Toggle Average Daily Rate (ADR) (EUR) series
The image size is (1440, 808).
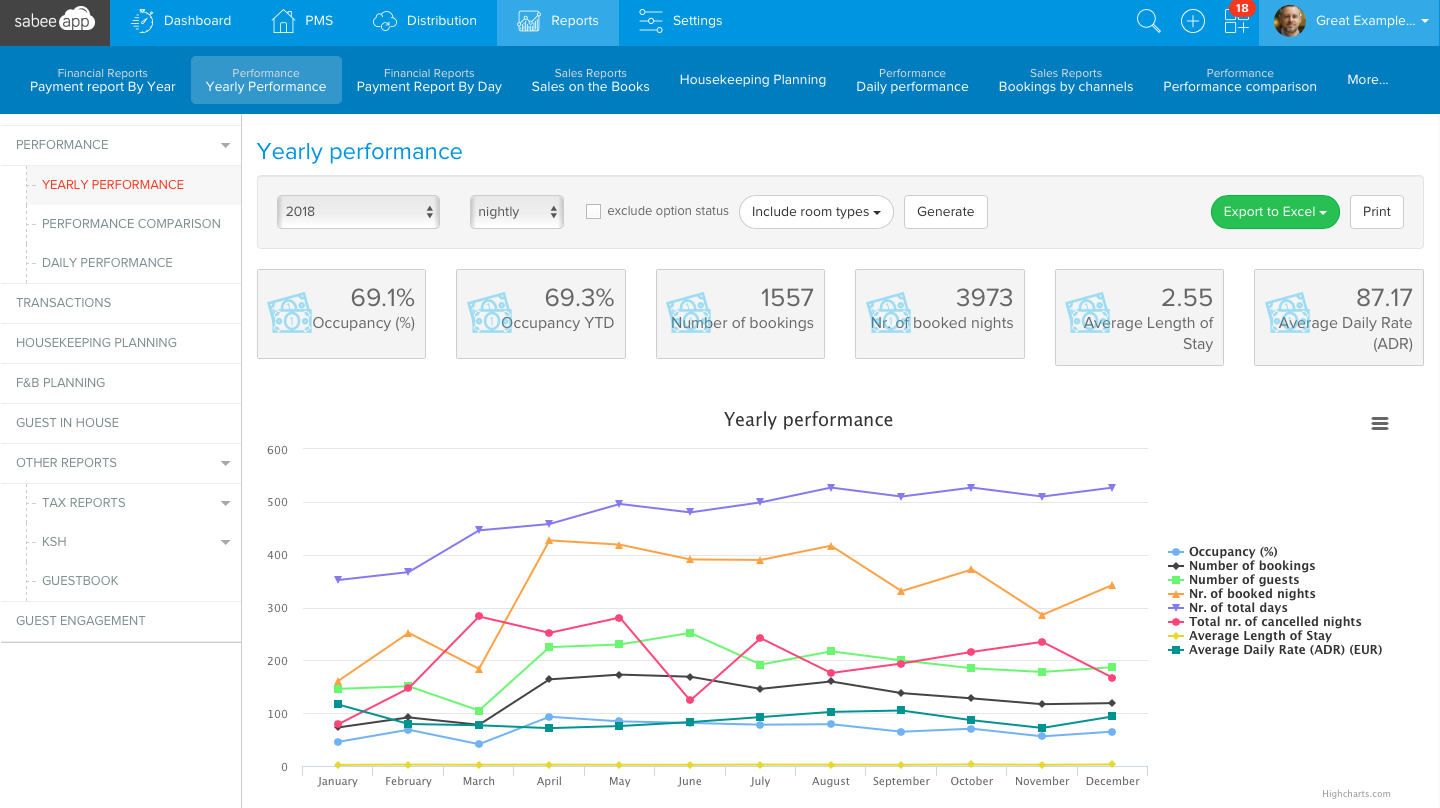1275,650
